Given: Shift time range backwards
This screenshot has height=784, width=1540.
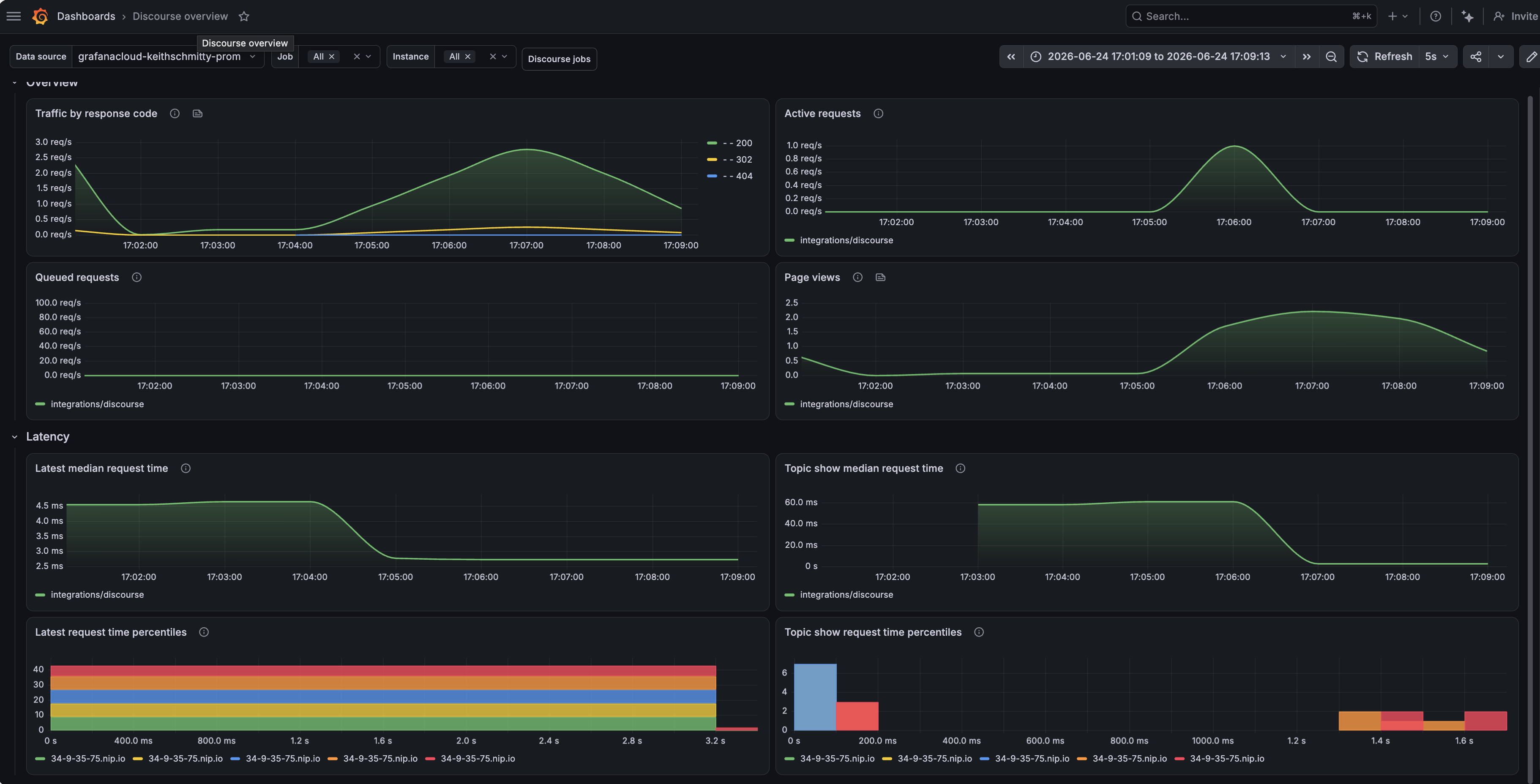Looking at the screenshot, I should [1011, 56].
